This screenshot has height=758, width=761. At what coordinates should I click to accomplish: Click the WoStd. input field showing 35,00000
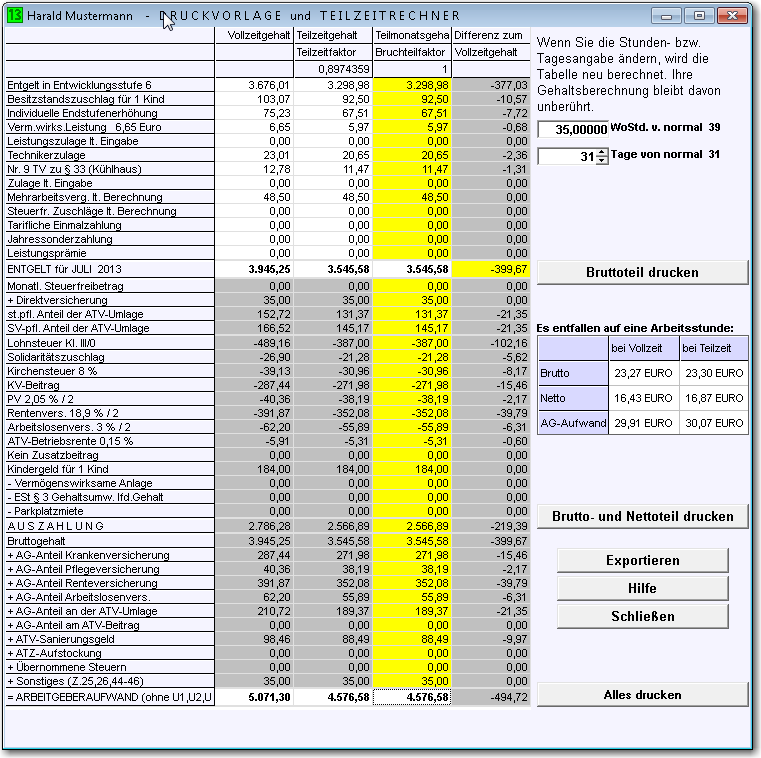click(x=573, y=129)
